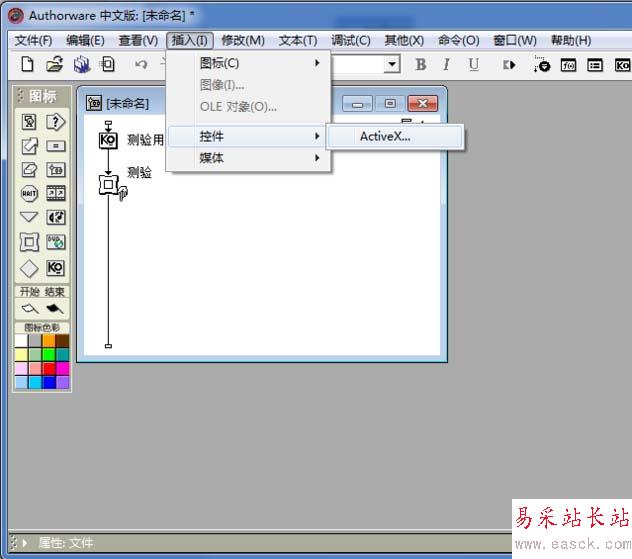Click the Open file toolbar icon
The height and width of the screenshot is (559, 632).
[x=54, y=64]
